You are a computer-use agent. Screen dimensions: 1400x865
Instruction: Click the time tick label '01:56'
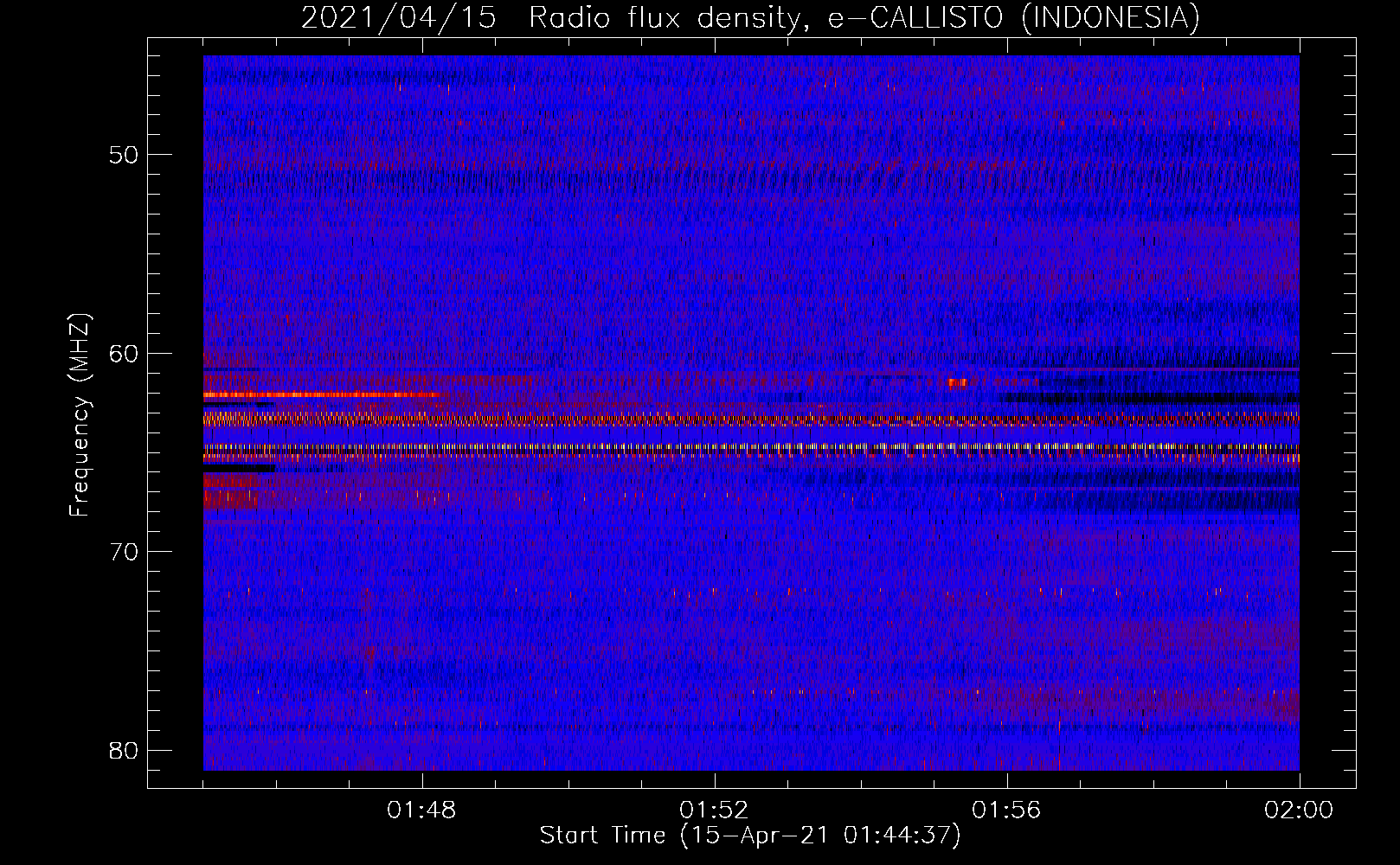1006,811
